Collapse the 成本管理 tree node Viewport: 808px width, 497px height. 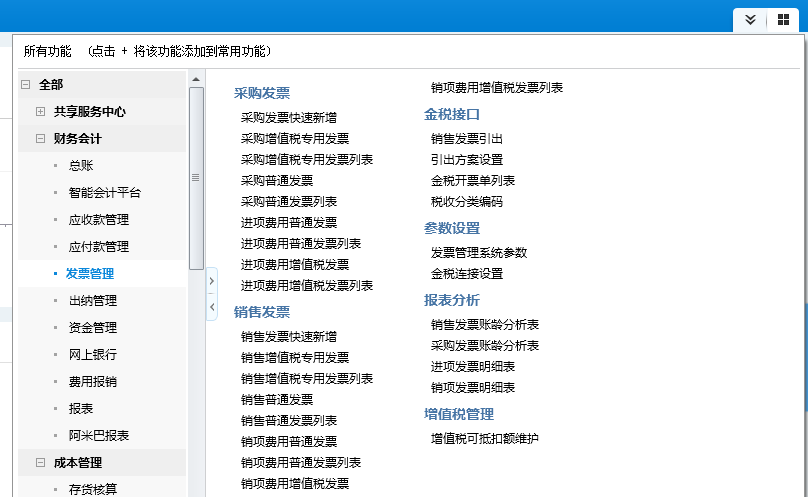[x=41, y=463]
